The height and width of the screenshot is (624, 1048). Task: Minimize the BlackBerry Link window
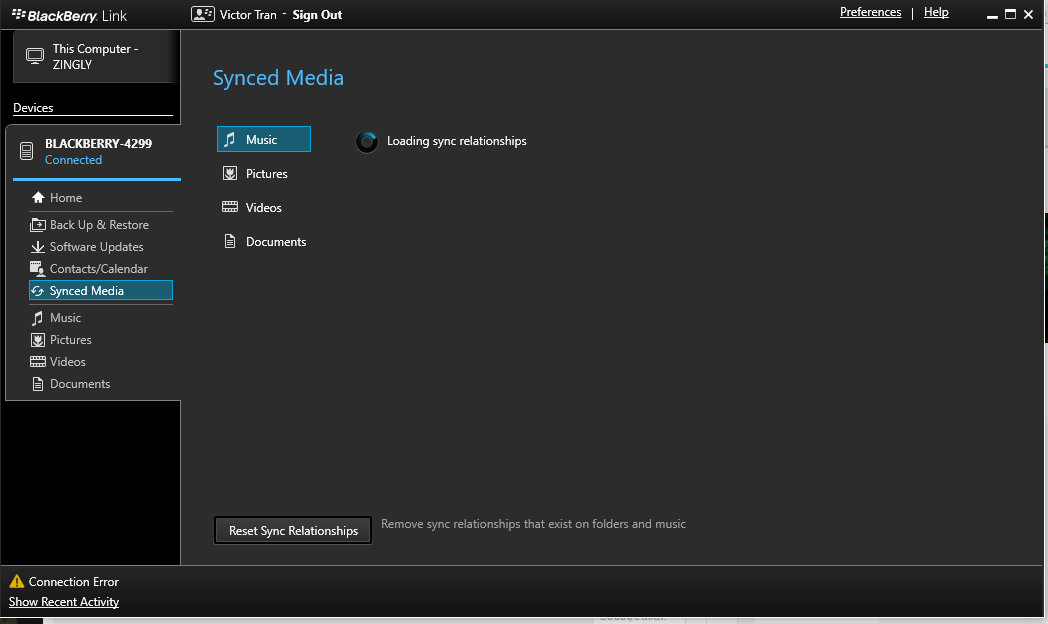point(992,15)
